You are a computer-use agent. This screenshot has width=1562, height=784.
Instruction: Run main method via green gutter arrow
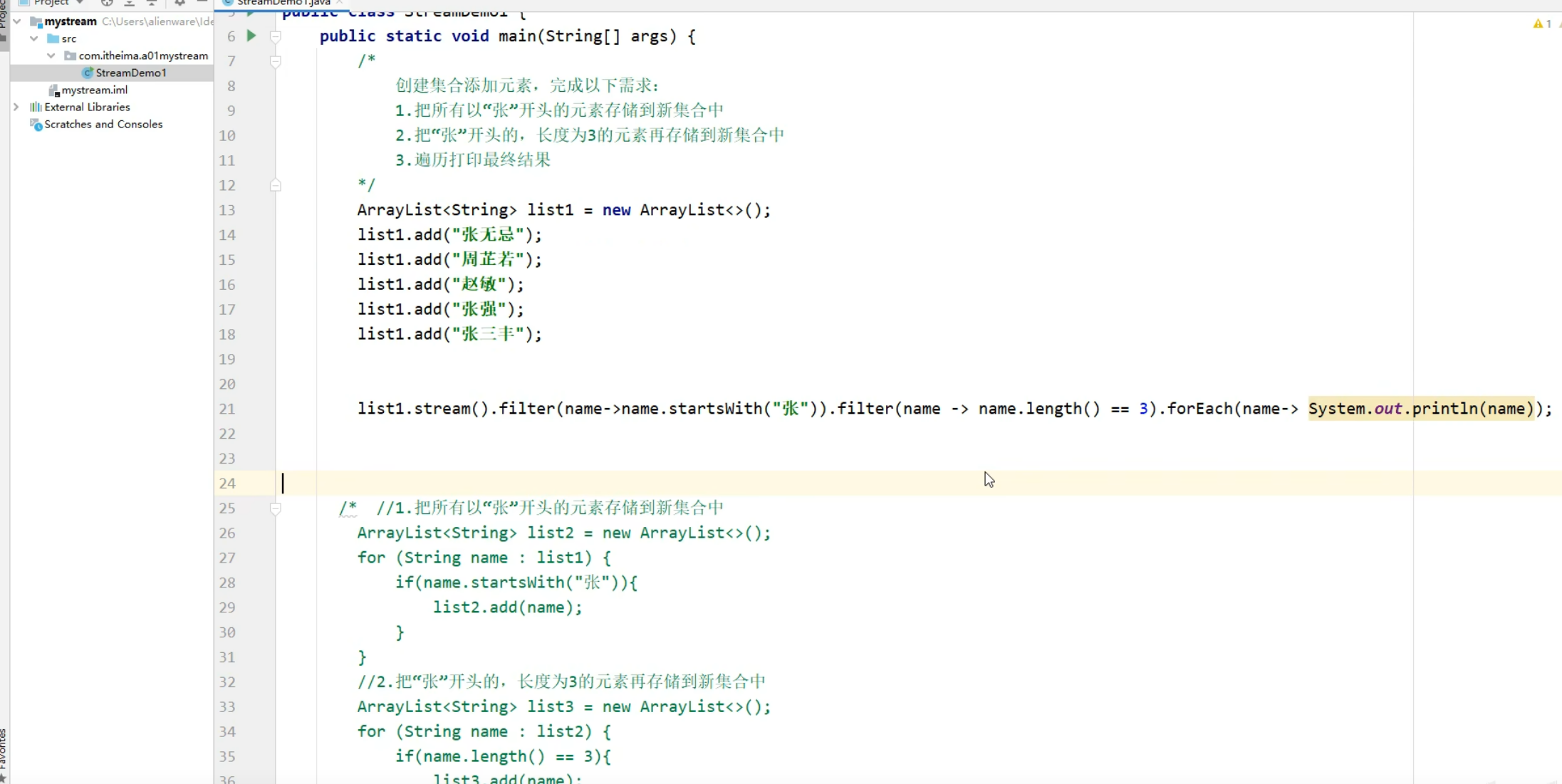(x=251, y=36)
